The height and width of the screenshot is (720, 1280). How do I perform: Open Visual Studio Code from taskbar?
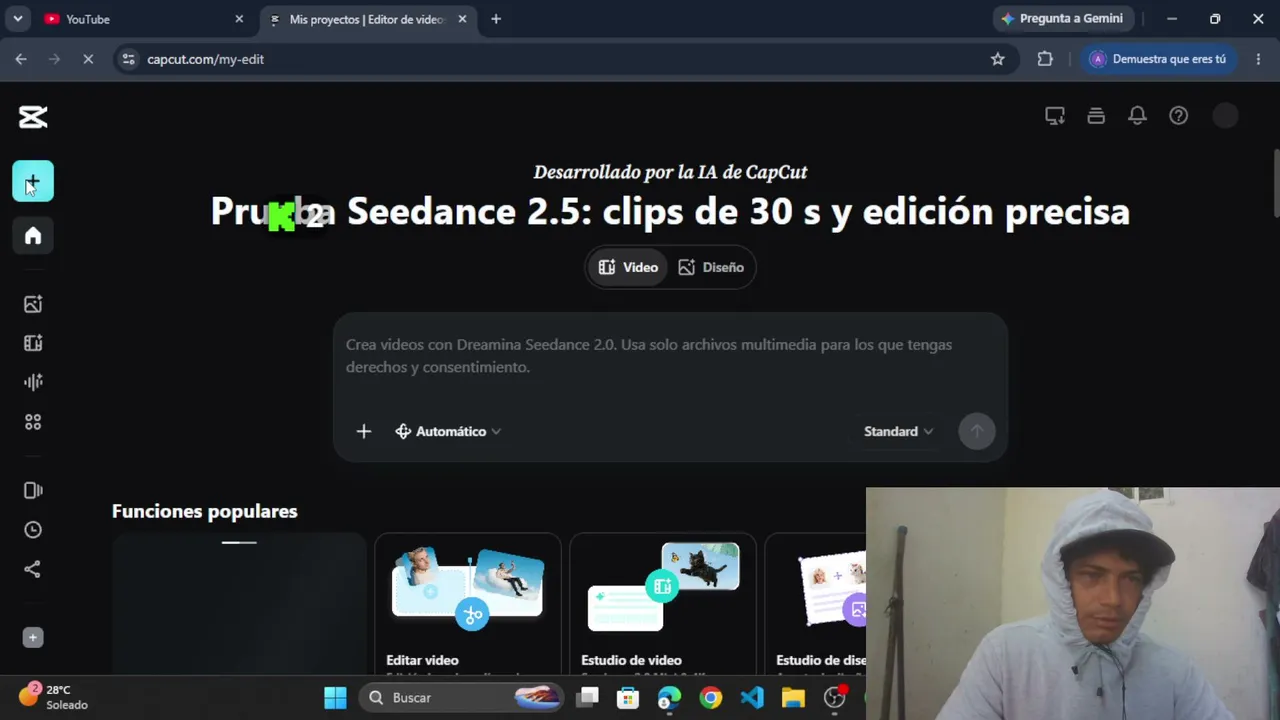coord(752,697)
